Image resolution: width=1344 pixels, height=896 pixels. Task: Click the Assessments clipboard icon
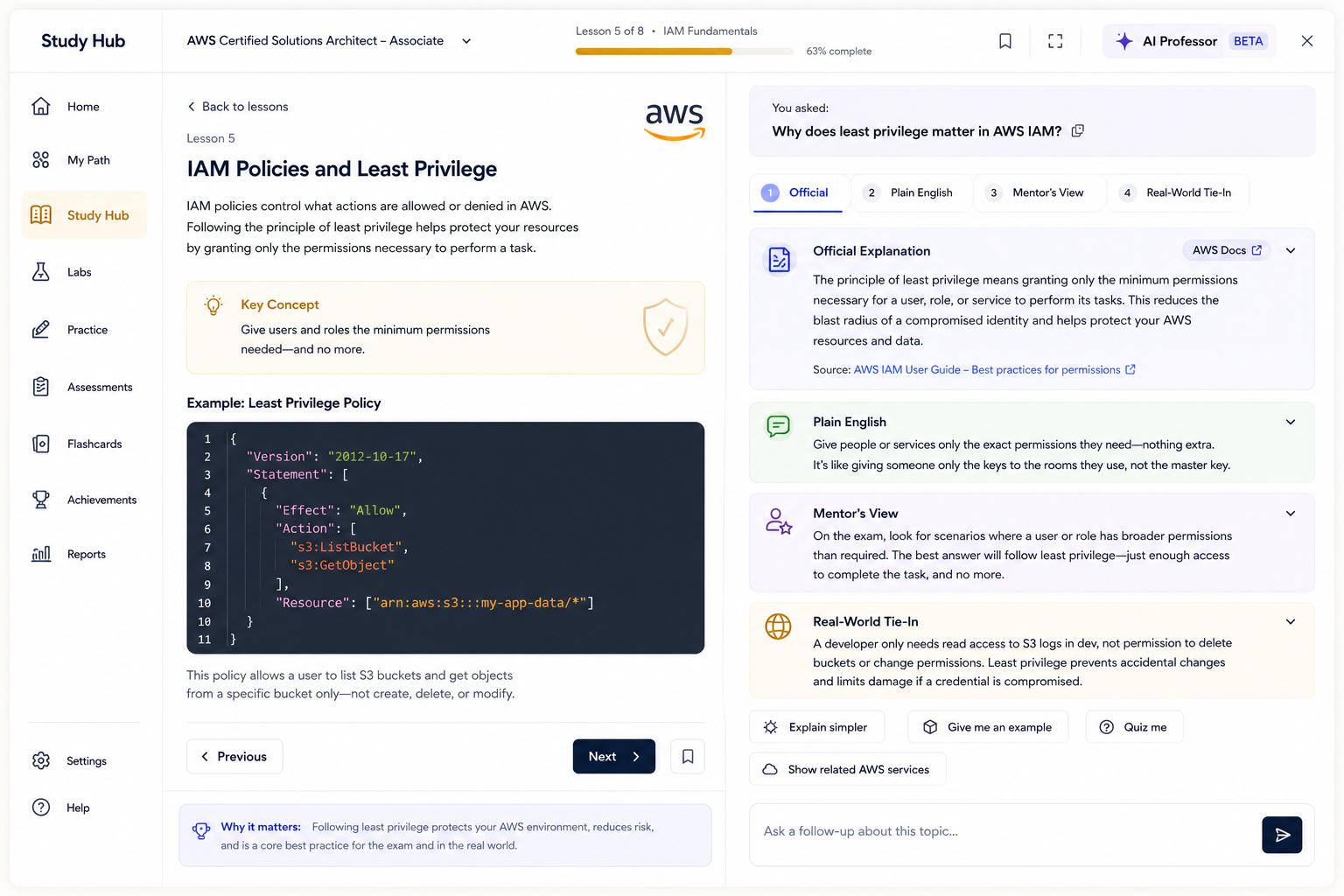(x=41, y=387)
